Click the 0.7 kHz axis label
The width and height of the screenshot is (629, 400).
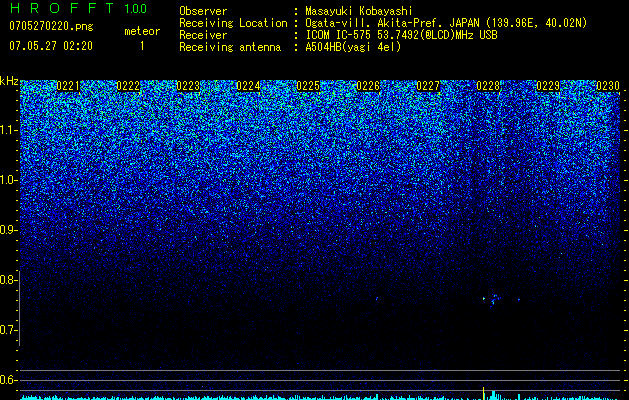(8, 330)
